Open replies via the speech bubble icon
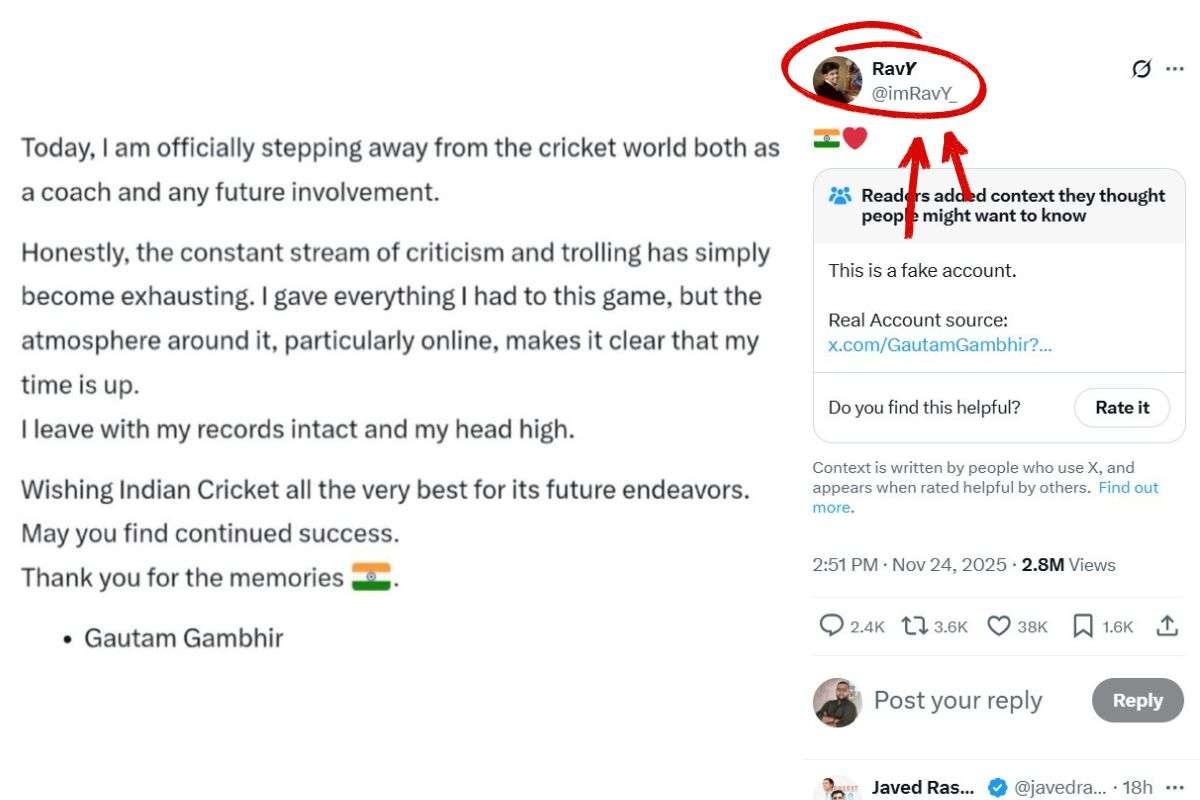Viewport: 1200px width, 800px height. [x=832, y=626]
